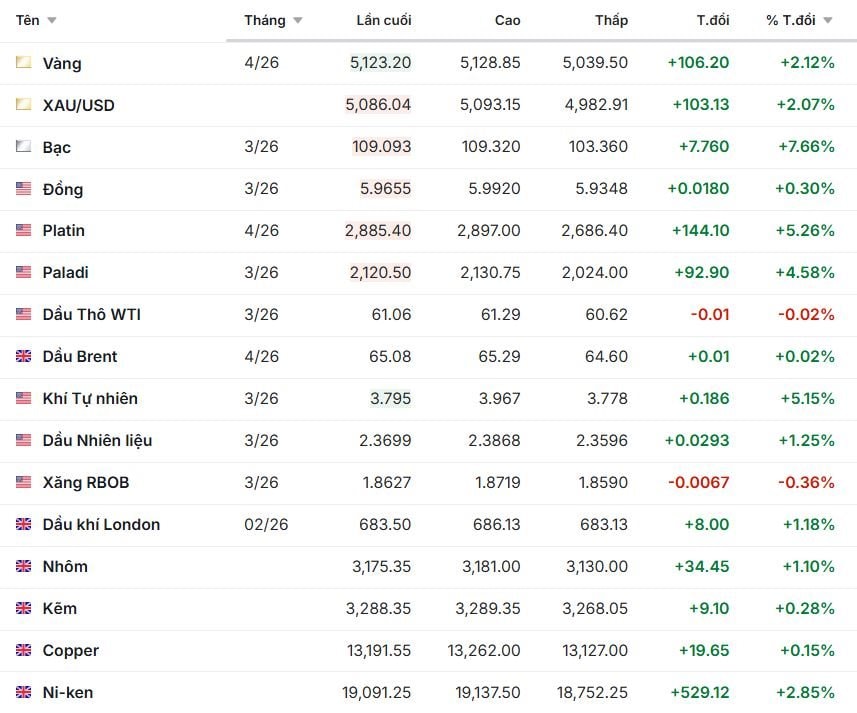857x713 pixels.
Task: Click the silver flag icon beside Bạc
Action: (x=24, y=147)
